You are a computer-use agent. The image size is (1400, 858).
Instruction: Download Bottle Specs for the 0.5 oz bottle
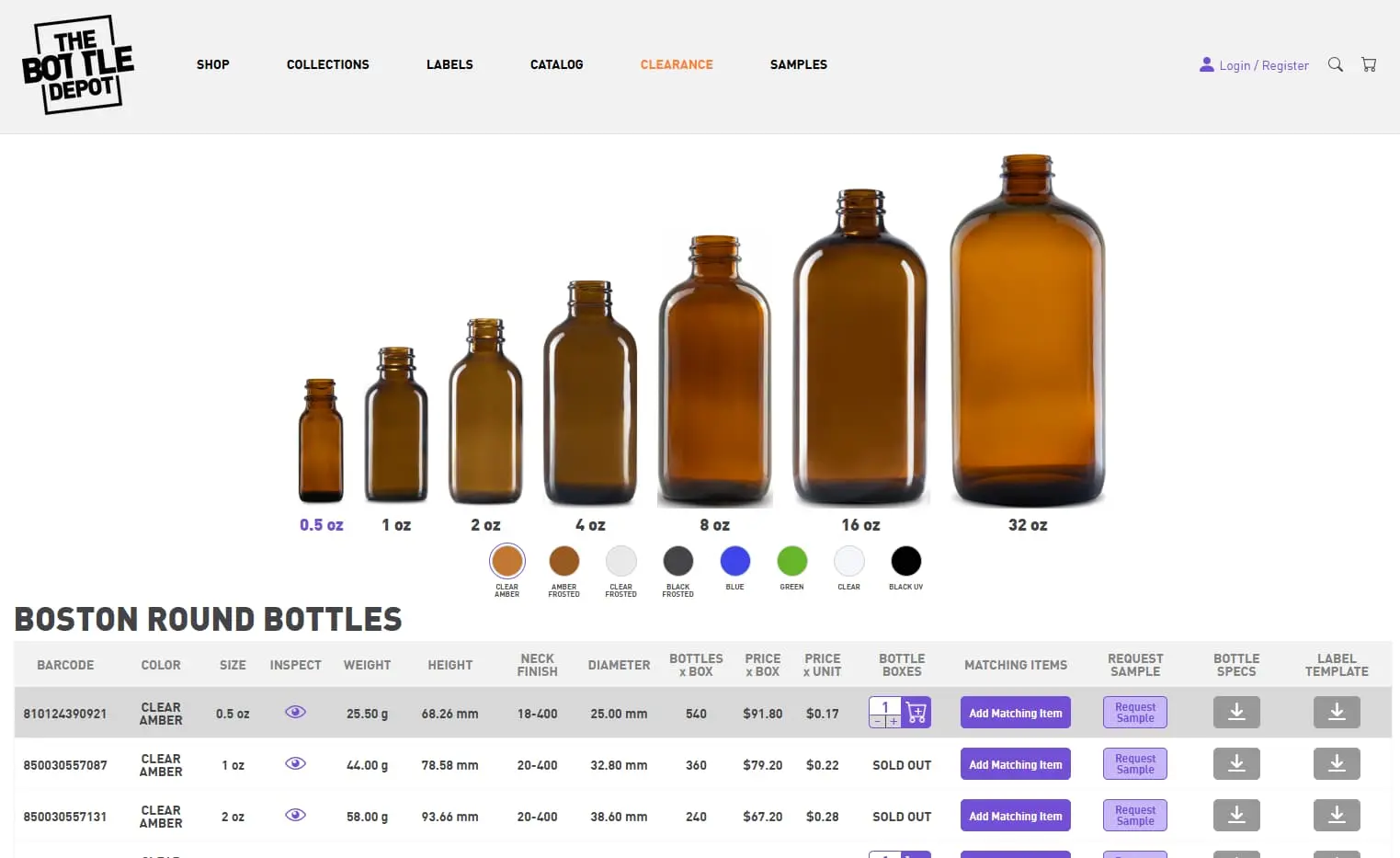(1236, 712)
